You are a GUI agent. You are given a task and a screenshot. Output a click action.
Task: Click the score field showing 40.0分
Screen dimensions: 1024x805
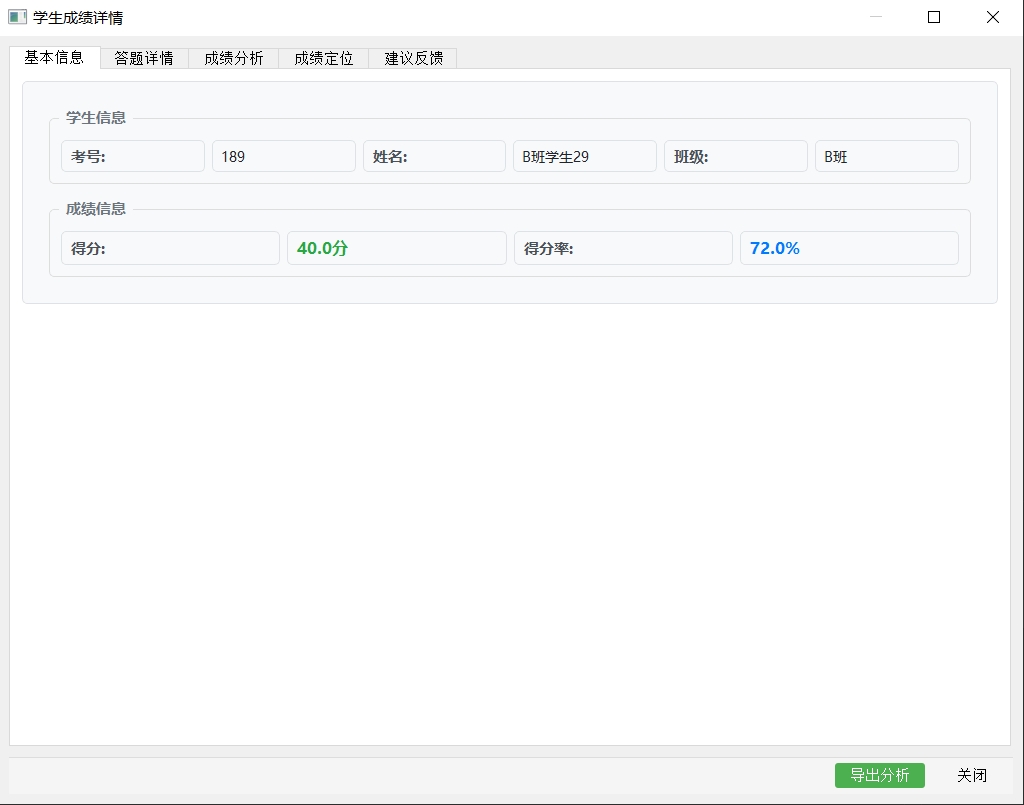[396, 248]
